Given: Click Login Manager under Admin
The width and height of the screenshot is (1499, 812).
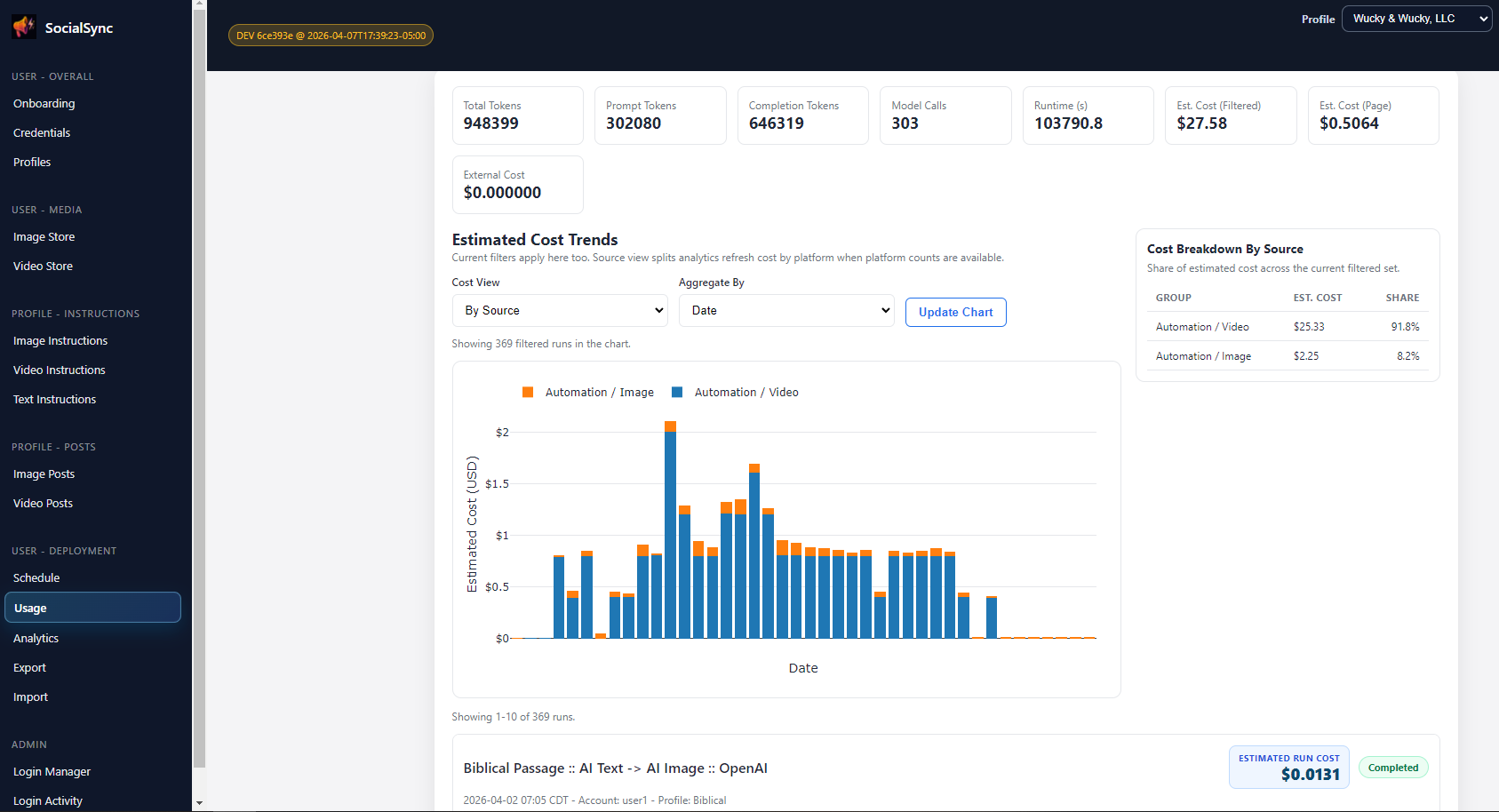Looking at the screenshot, I should (x=52, y=771).
